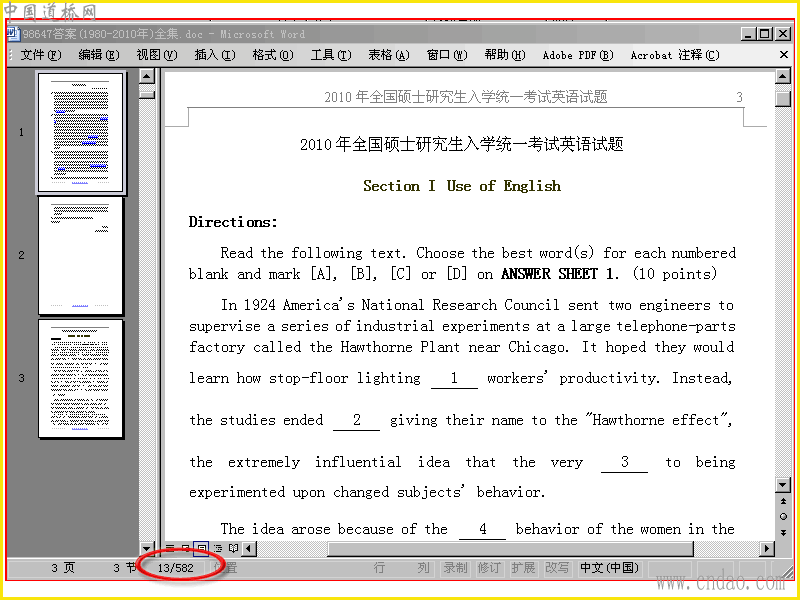Open the 视图(V) View menu
Image resolution: width=800 pixels, height=600 pixels.
pyautogui.click(x=157, y=55)
